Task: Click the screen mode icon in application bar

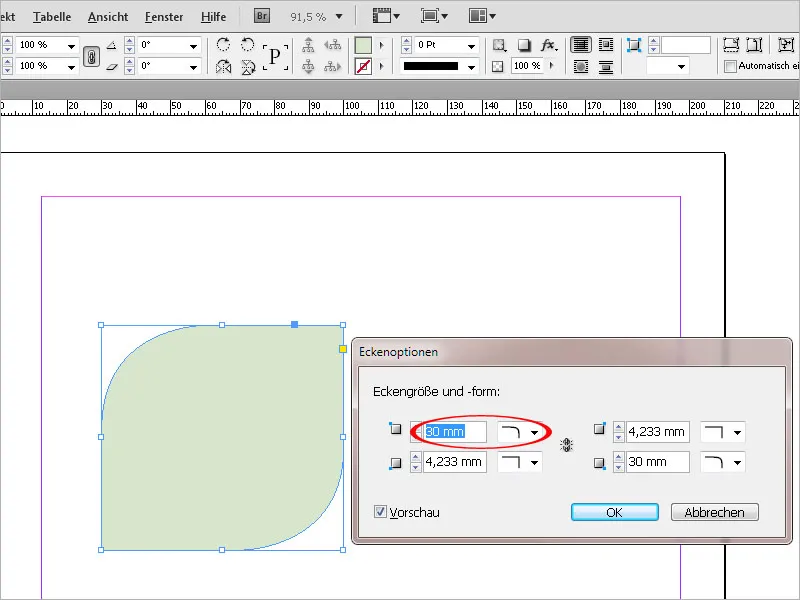Action: (434, 16)
